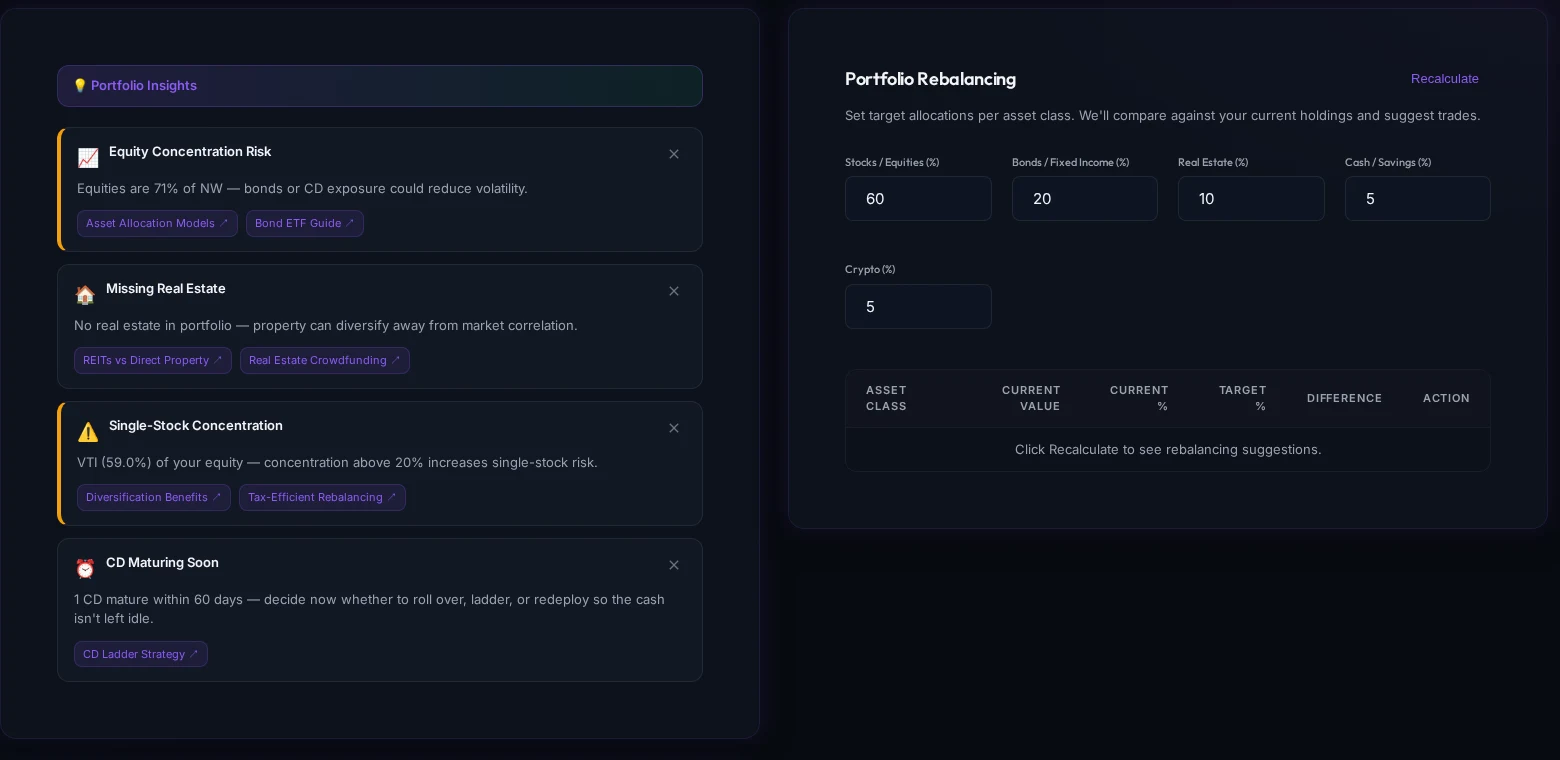This screenshot has height=760, width=1560.
Task: Click the Recalculate button
Action: click(x=1445, y=79)
